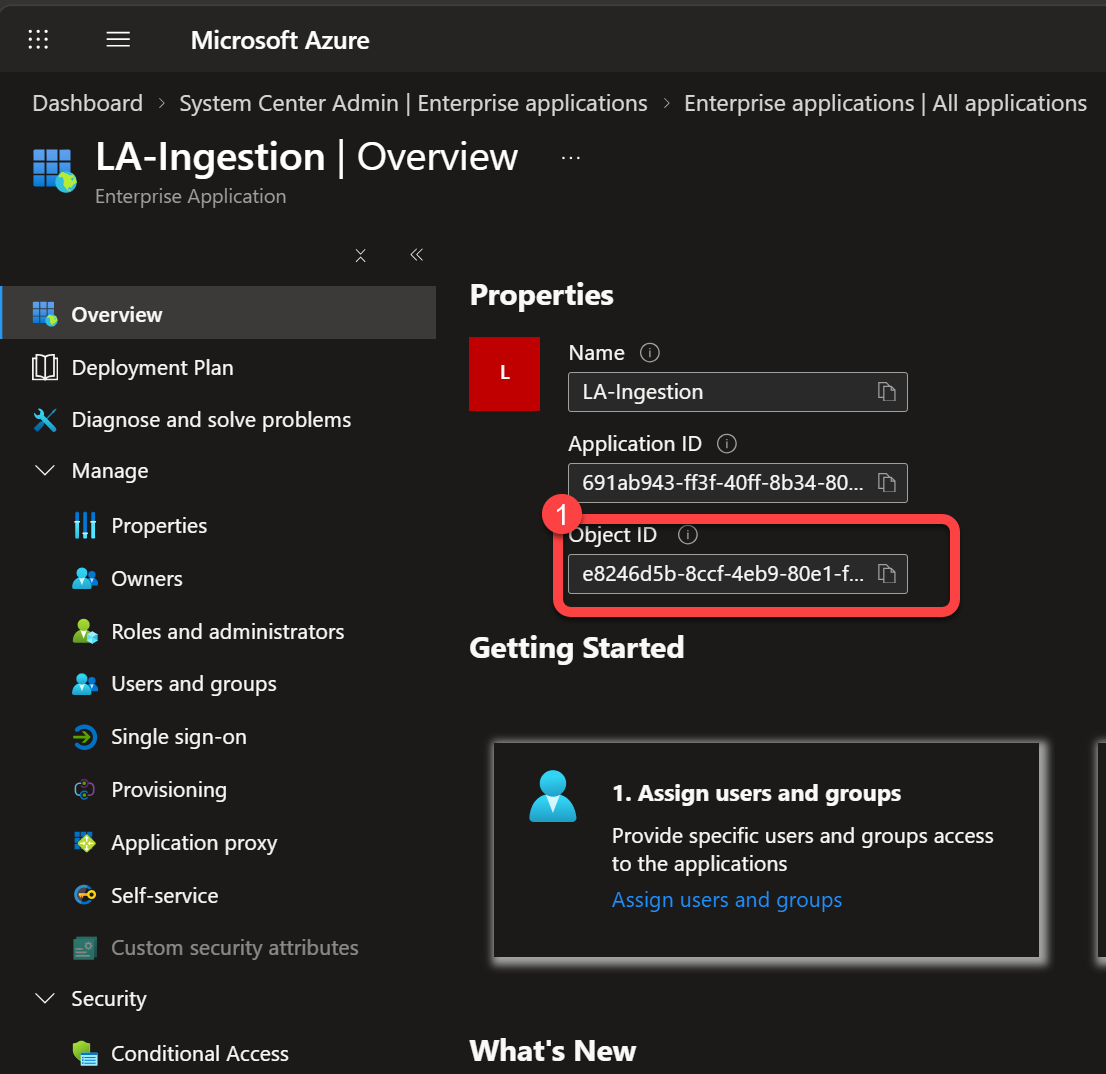Copy the Name value to clipboard
1106x1074 pixels.
click(887, 391)
